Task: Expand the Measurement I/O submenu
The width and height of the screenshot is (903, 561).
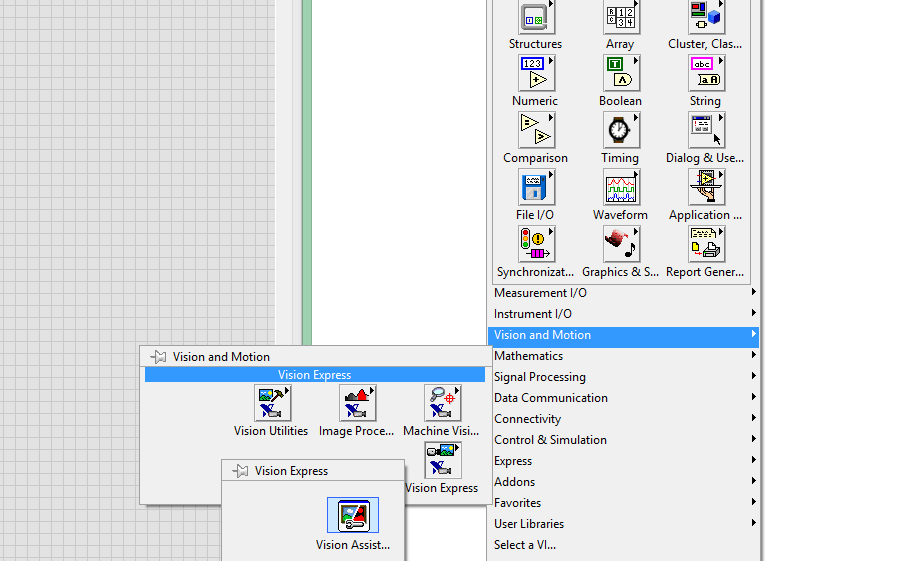Action: pos(623,293)
